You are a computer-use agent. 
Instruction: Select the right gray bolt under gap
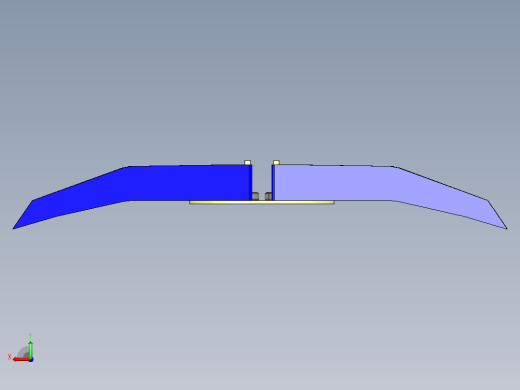click(268, 196)
